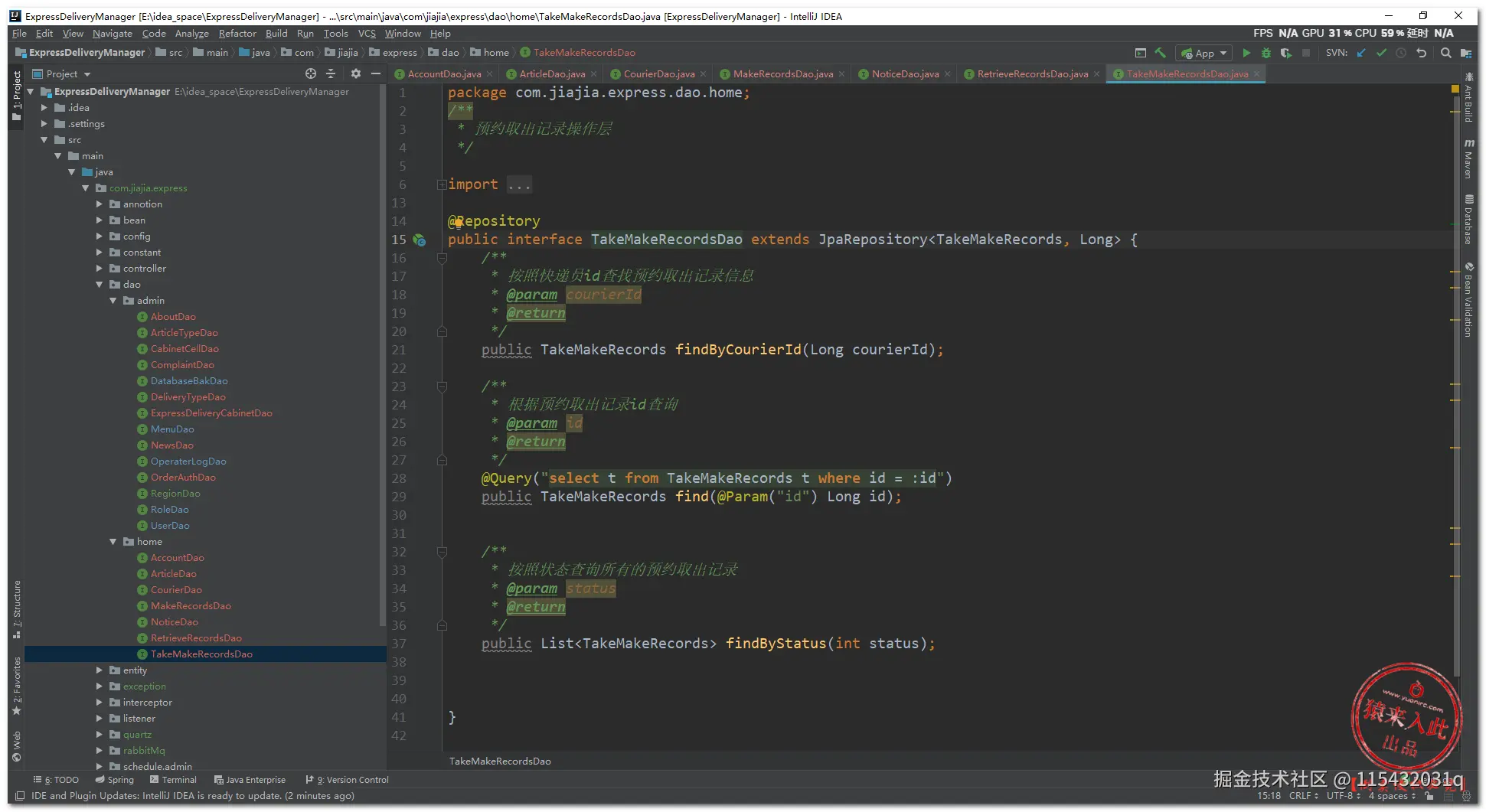Revert changes with the rollback arrow icon

click(1422, 53)
